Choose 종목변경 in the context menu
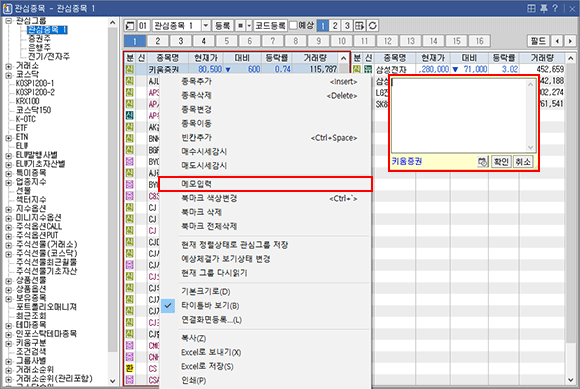Screen dimensions: 580x389 point(265,109)
